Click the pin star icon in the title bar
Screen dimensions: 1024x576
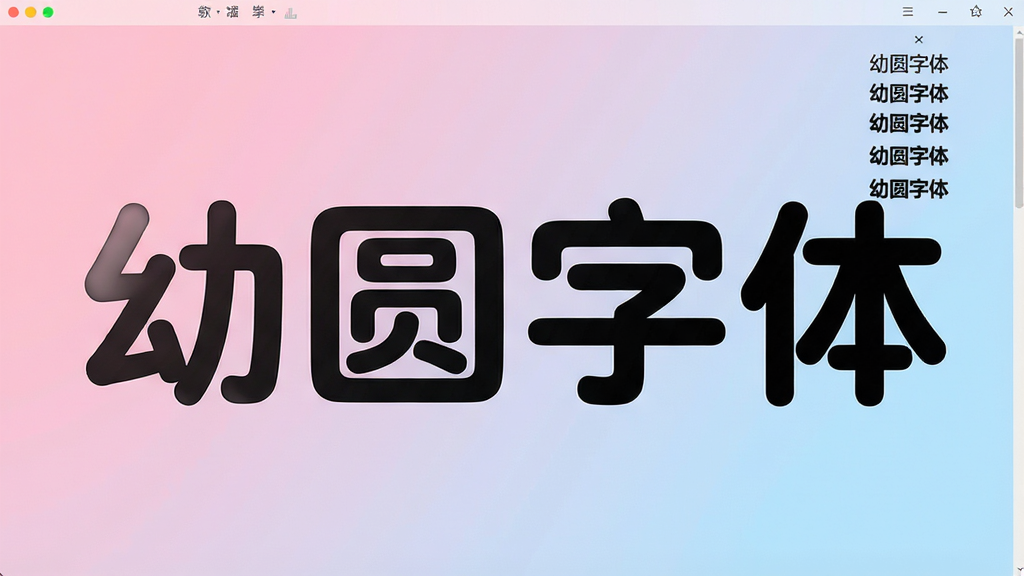tap(976, 11)
